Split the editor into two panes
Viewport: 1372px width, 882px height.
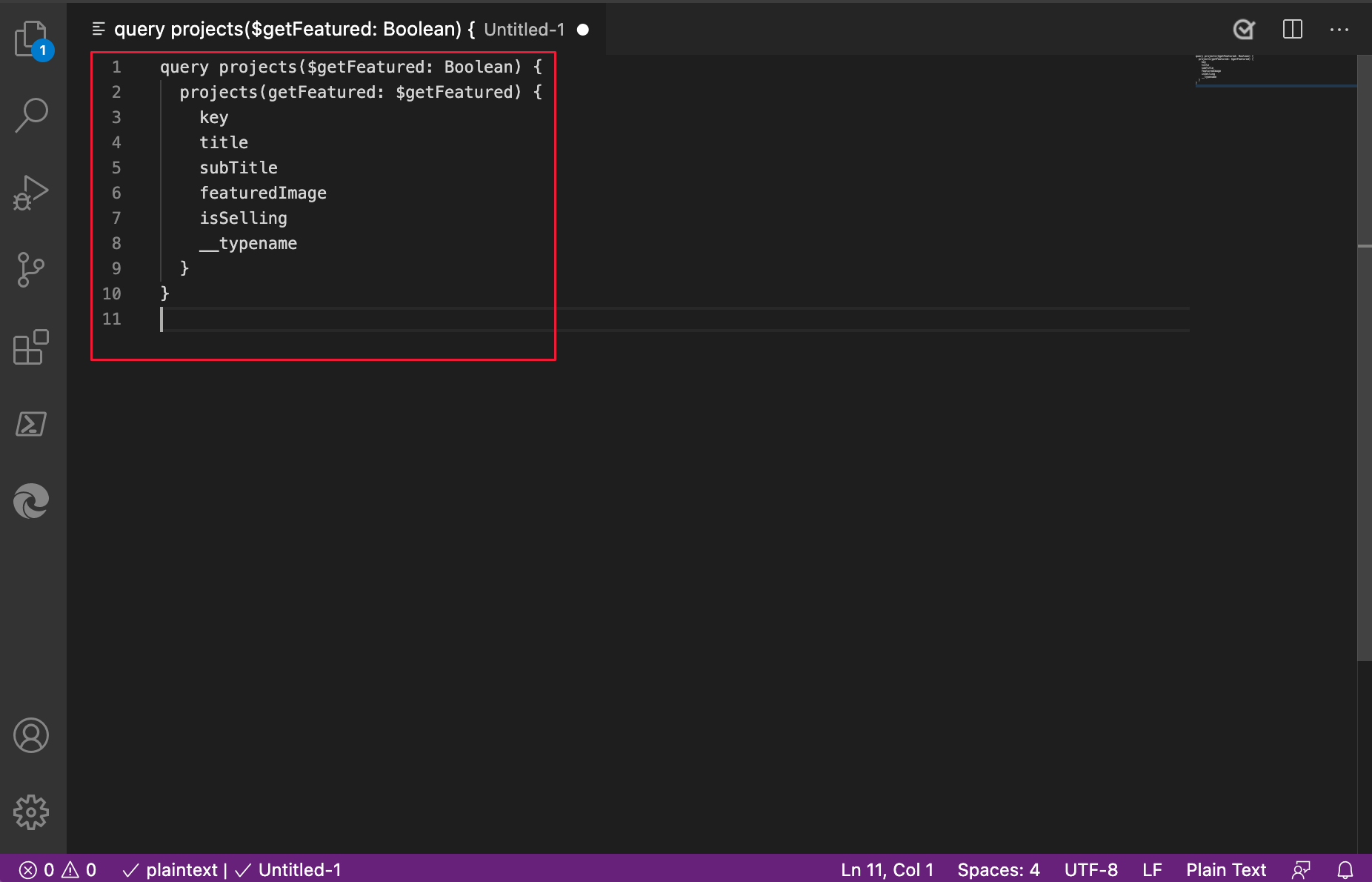coord(1293,30)
